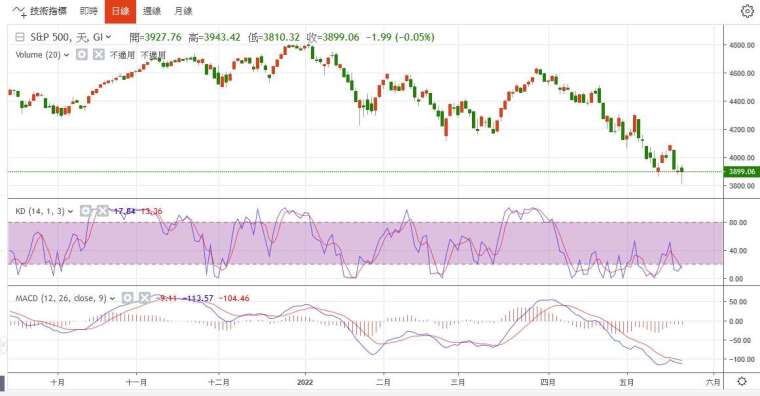Click the S&P 500 chart title
This screenshot has width=760, height=396.
click(66, 37)
